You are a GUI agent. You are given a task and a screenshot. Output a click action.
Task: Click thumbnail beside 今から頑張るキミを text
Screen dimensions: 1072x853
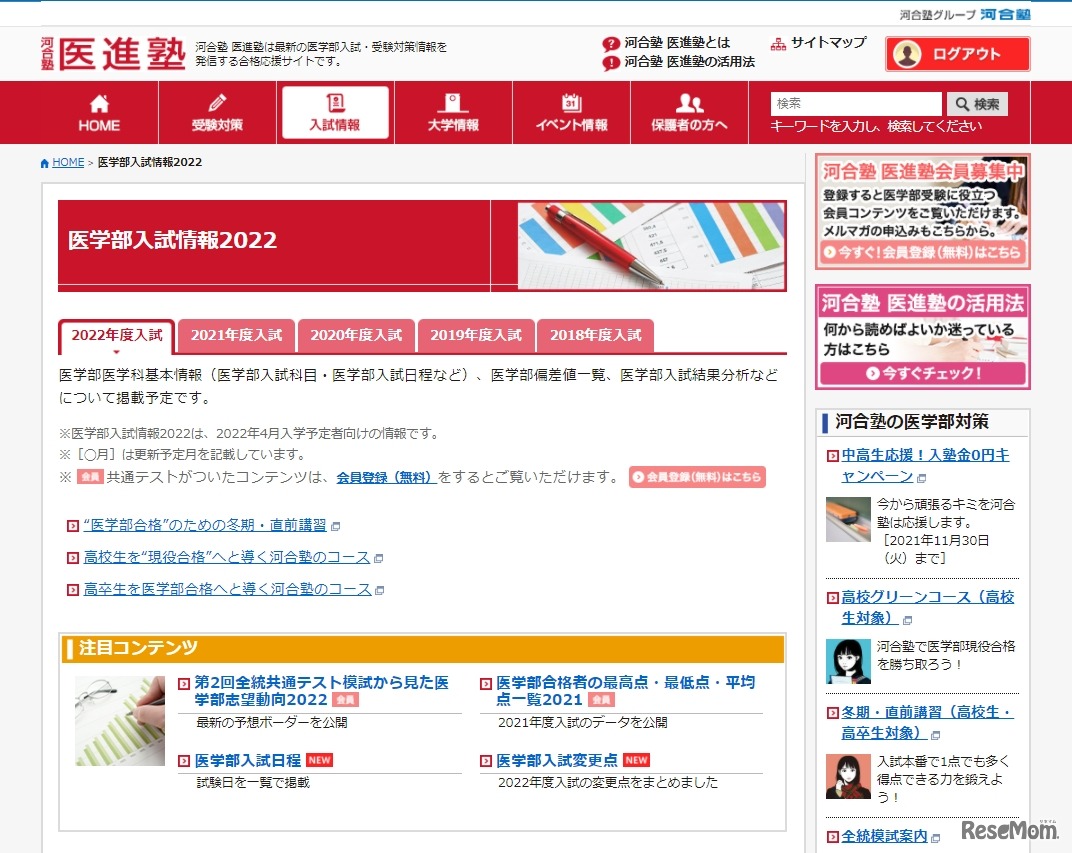(848, 519)
